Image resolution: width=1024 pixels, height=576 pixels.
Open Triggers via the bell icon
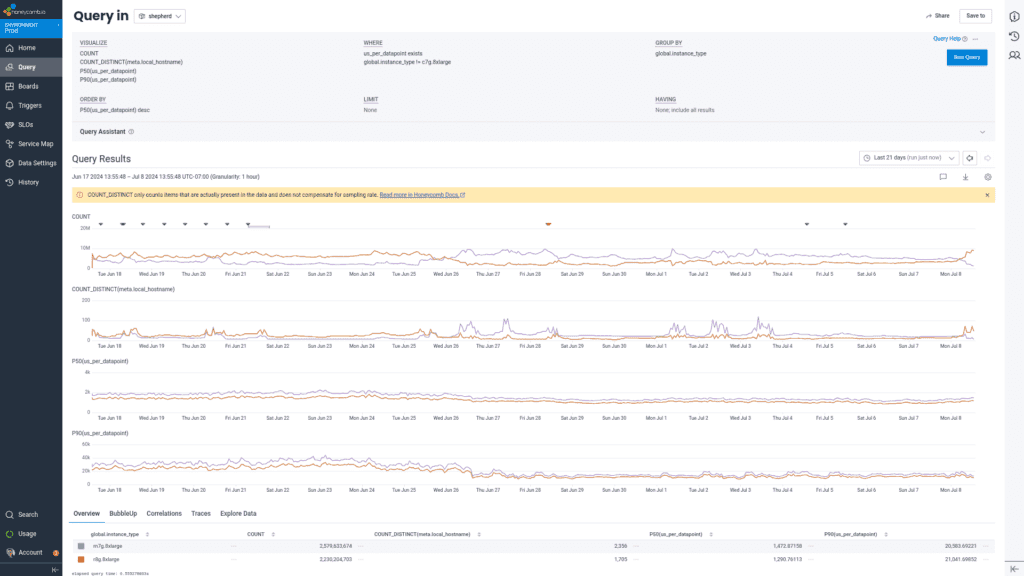point(9,105)
